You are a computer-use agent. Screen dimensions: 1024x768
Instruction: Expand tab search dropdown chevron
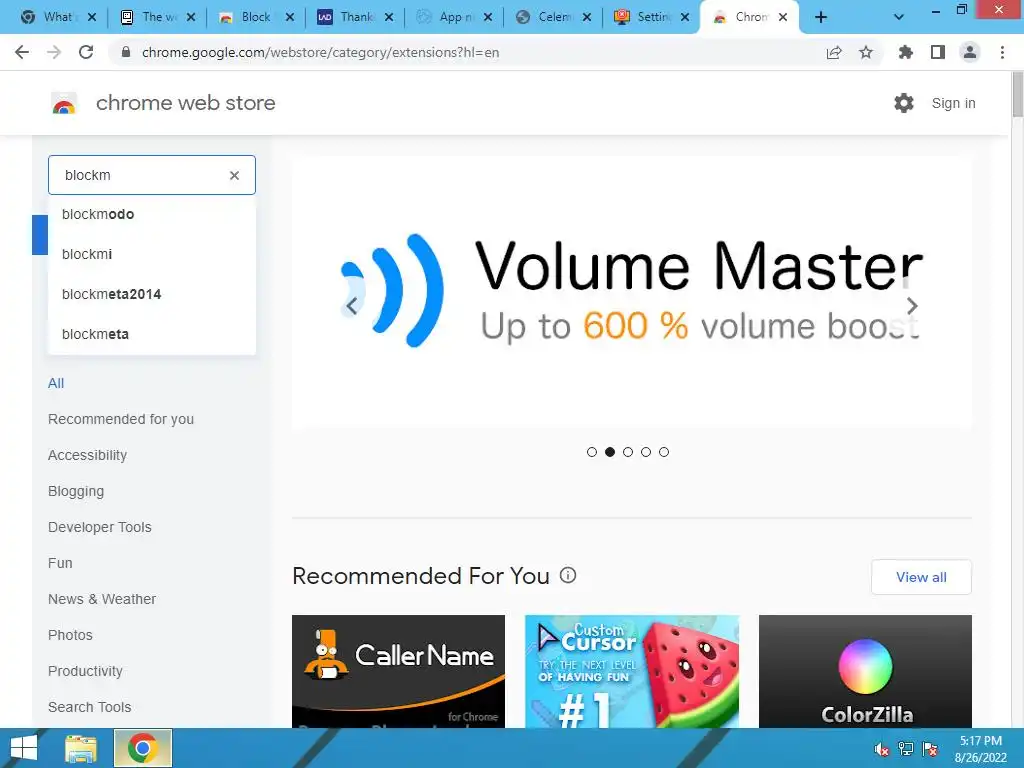(x=899, y=18)
